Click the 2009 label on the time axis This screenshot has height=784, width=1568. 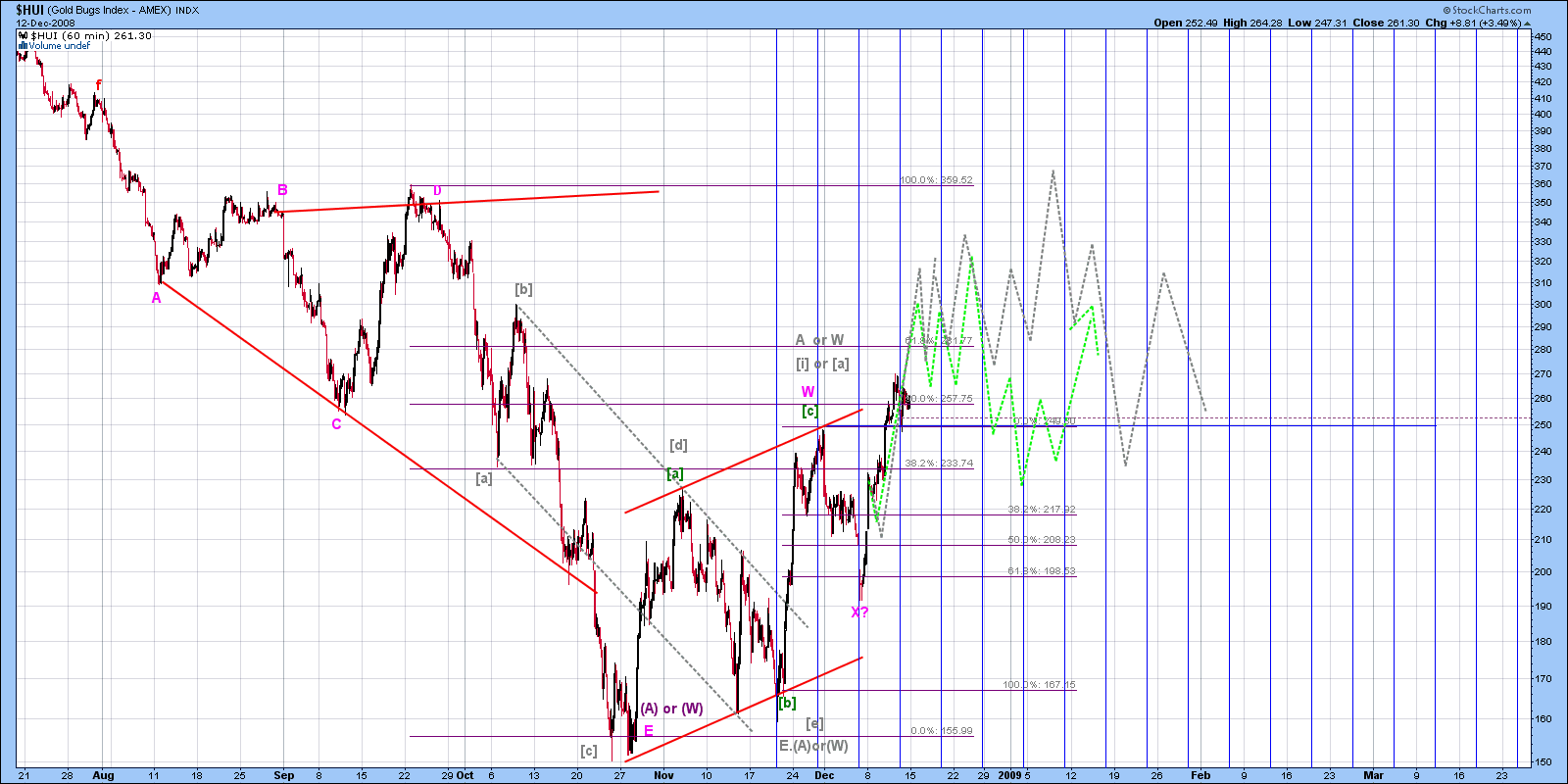(x=1009, y=775)
